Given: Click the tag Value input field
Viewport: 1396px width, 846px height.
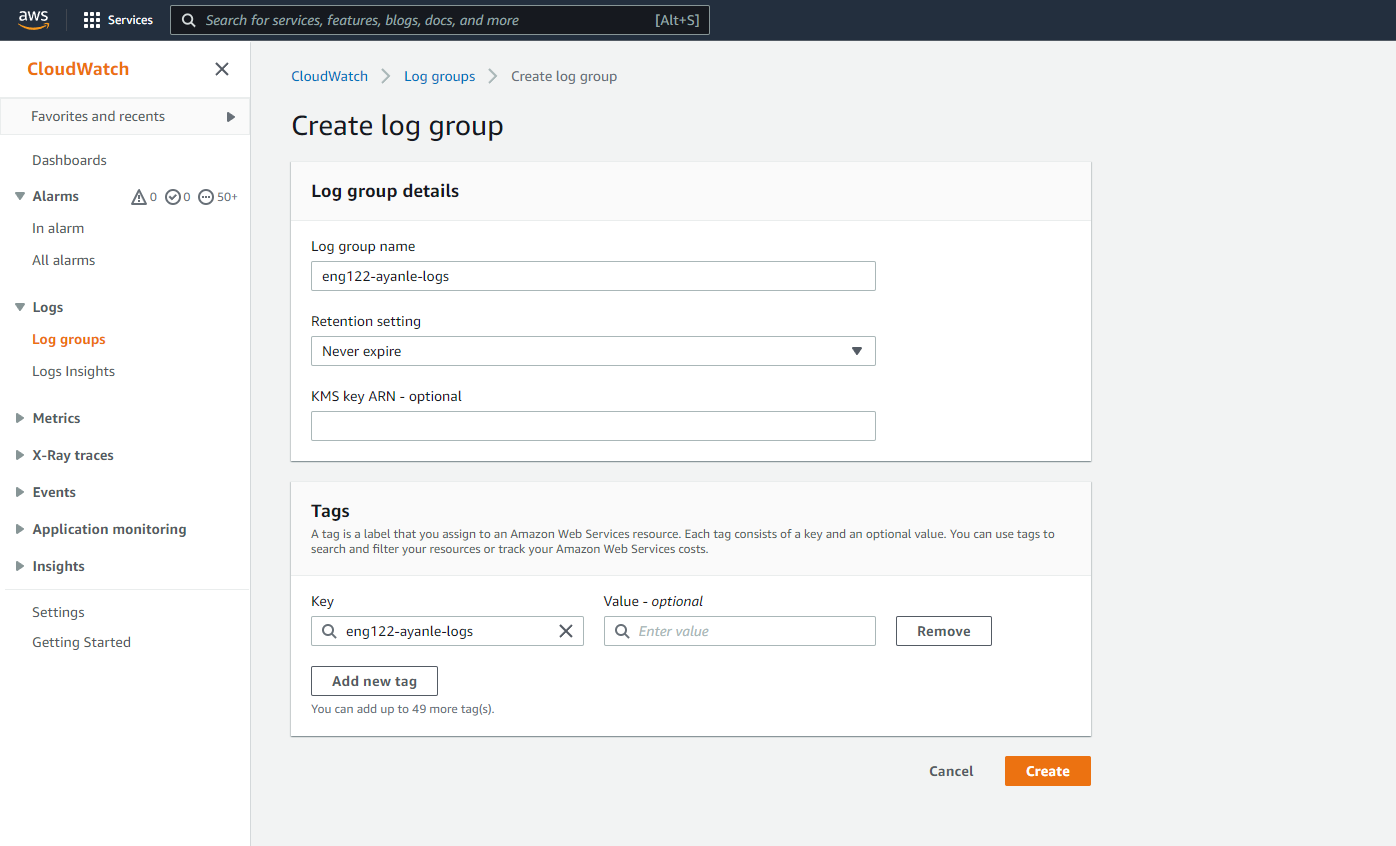Looking at the screenshot, I should [740, 631].
